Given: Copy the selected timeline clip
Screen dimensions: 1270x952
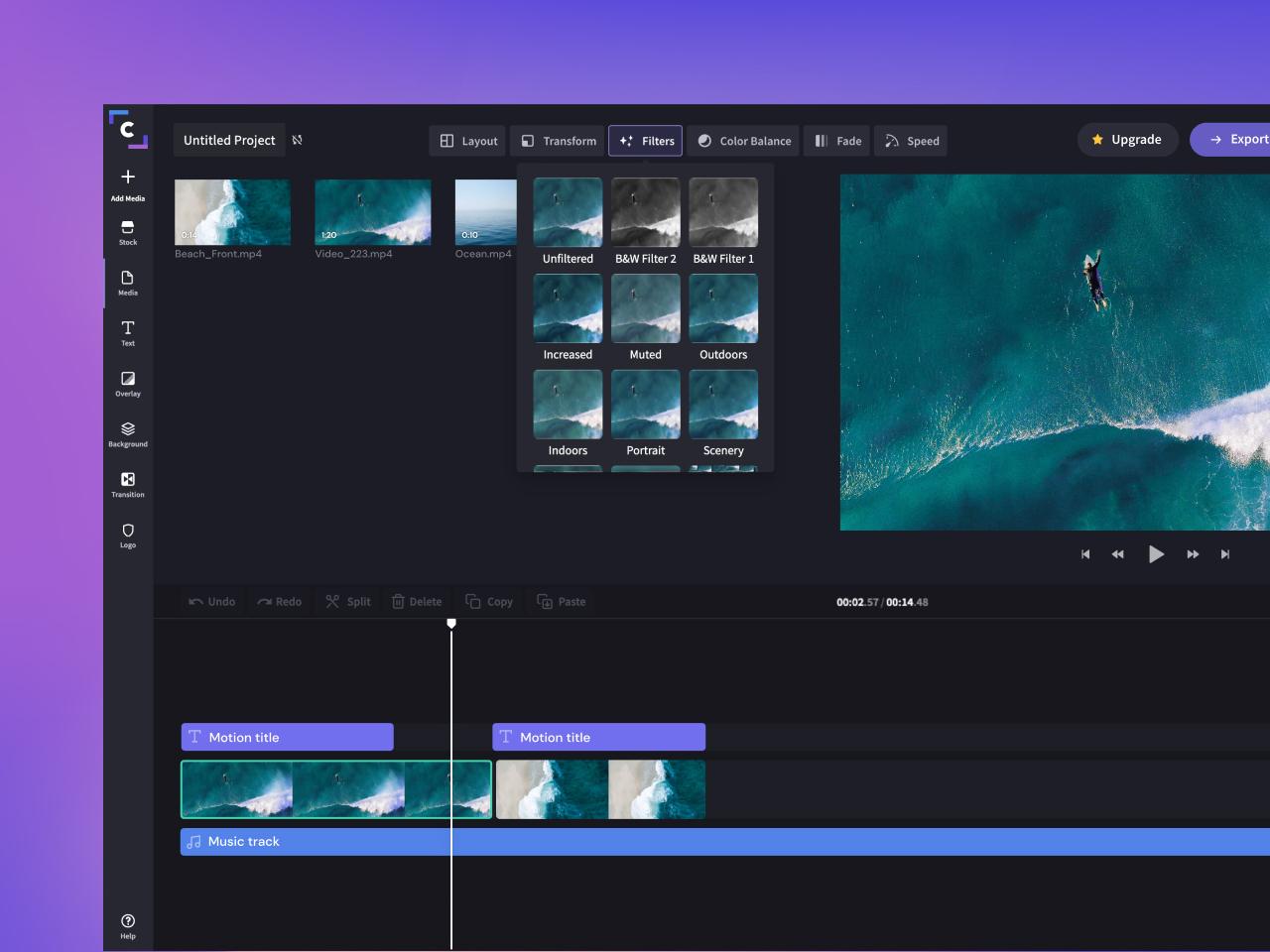Looking at the screenshot, I should pyautogui.click(x=489, y=601).
